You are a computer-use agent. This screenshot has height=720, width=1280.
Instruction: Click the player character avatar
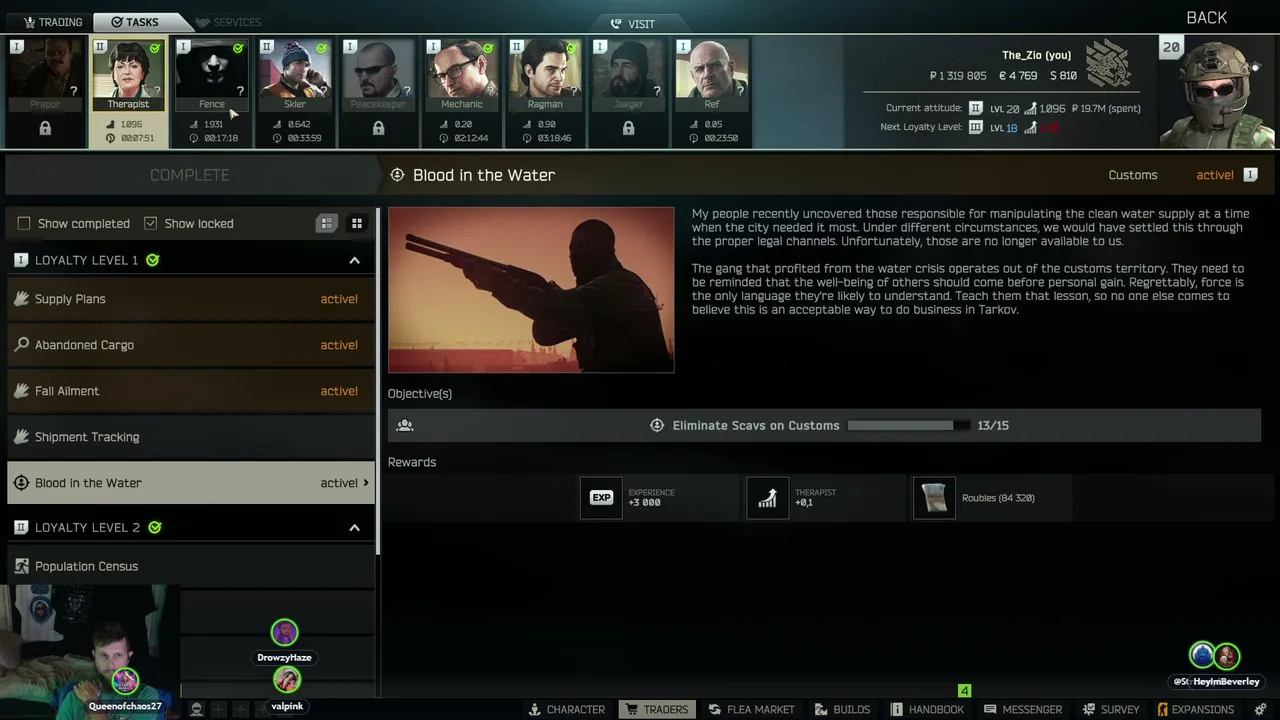point(1217,92)
